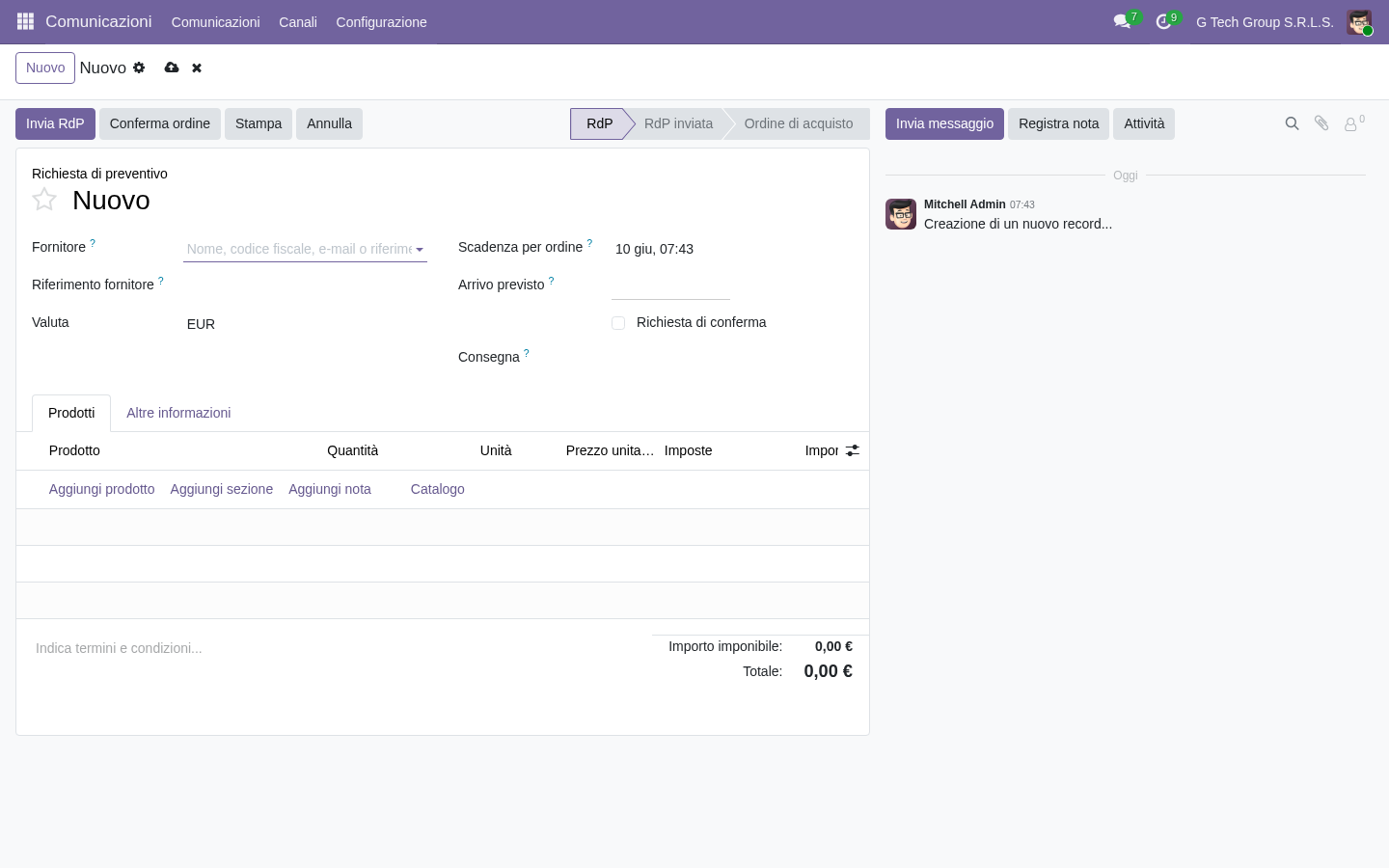Click the Annulla button
This screenshot has height=868, width=1389.
point(329,123)
